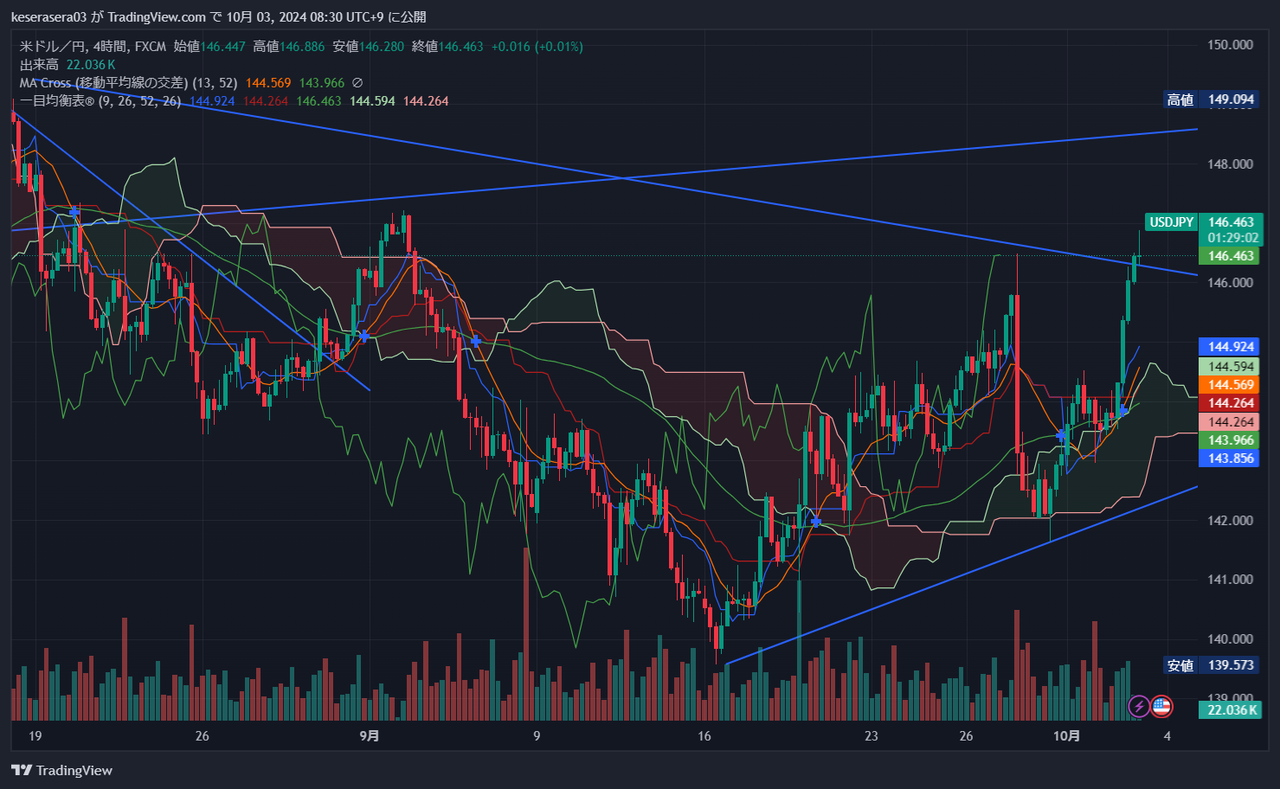The image size is (1280, 789).
Task: Click the 16 date on time axis
Action: pyautogui.click(x=704, y=736)
